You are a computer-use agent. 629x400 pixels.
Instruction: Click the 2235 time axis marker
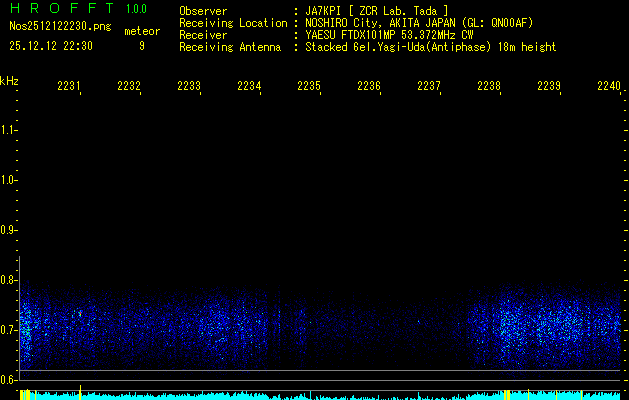[309, 87]
